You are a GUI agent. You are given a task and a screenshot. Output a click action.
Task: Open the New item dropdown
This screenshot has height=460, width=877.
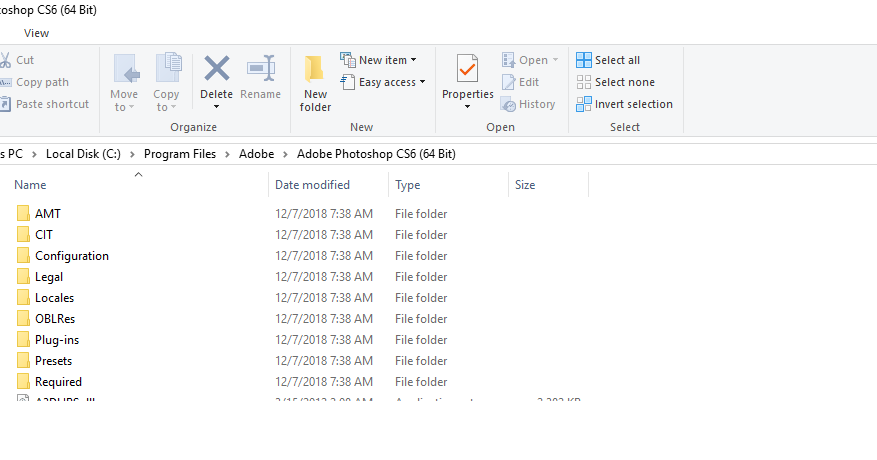point(379,60)
